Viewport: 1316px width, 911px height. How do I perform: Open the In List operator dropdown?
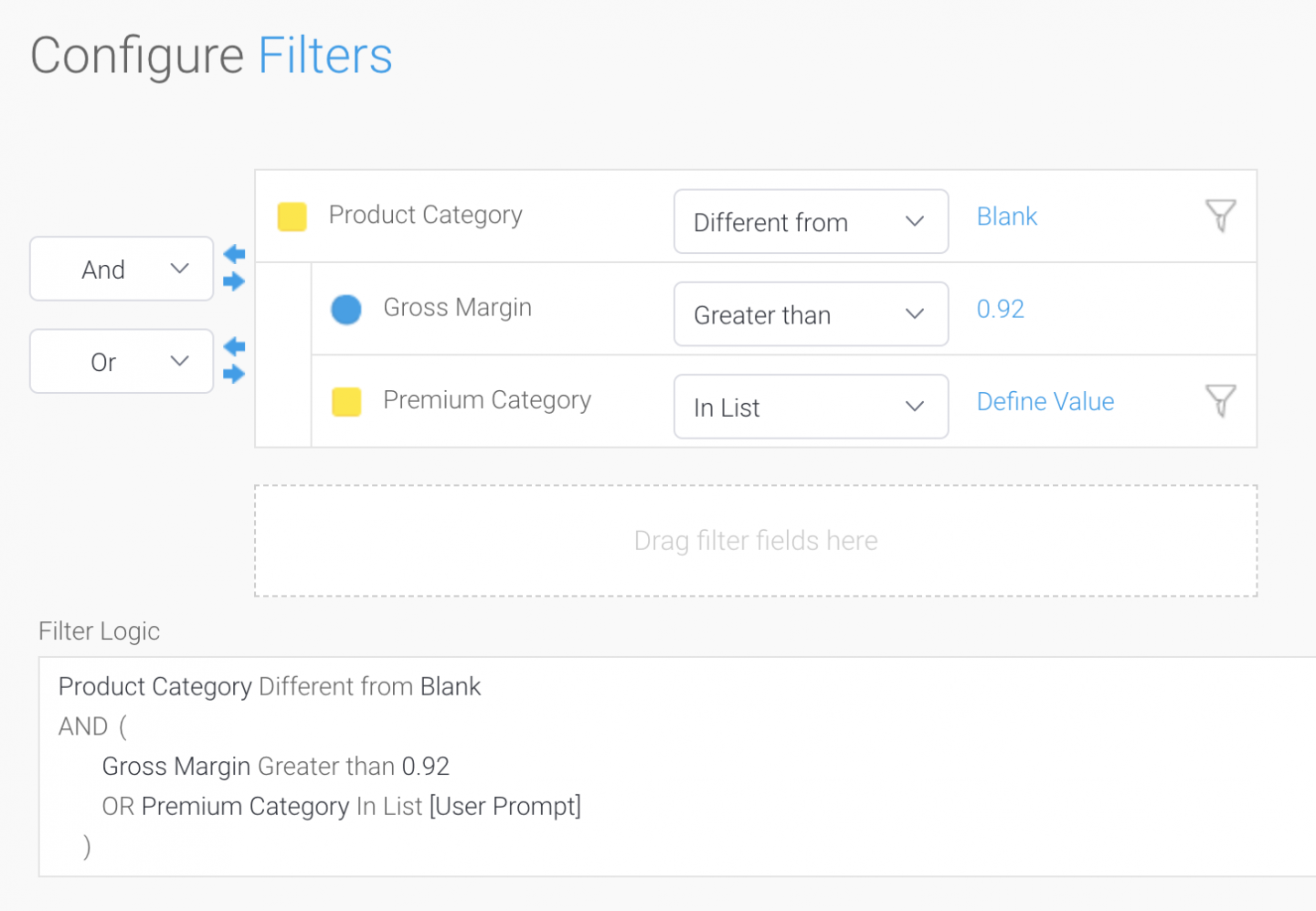(811, 407)
